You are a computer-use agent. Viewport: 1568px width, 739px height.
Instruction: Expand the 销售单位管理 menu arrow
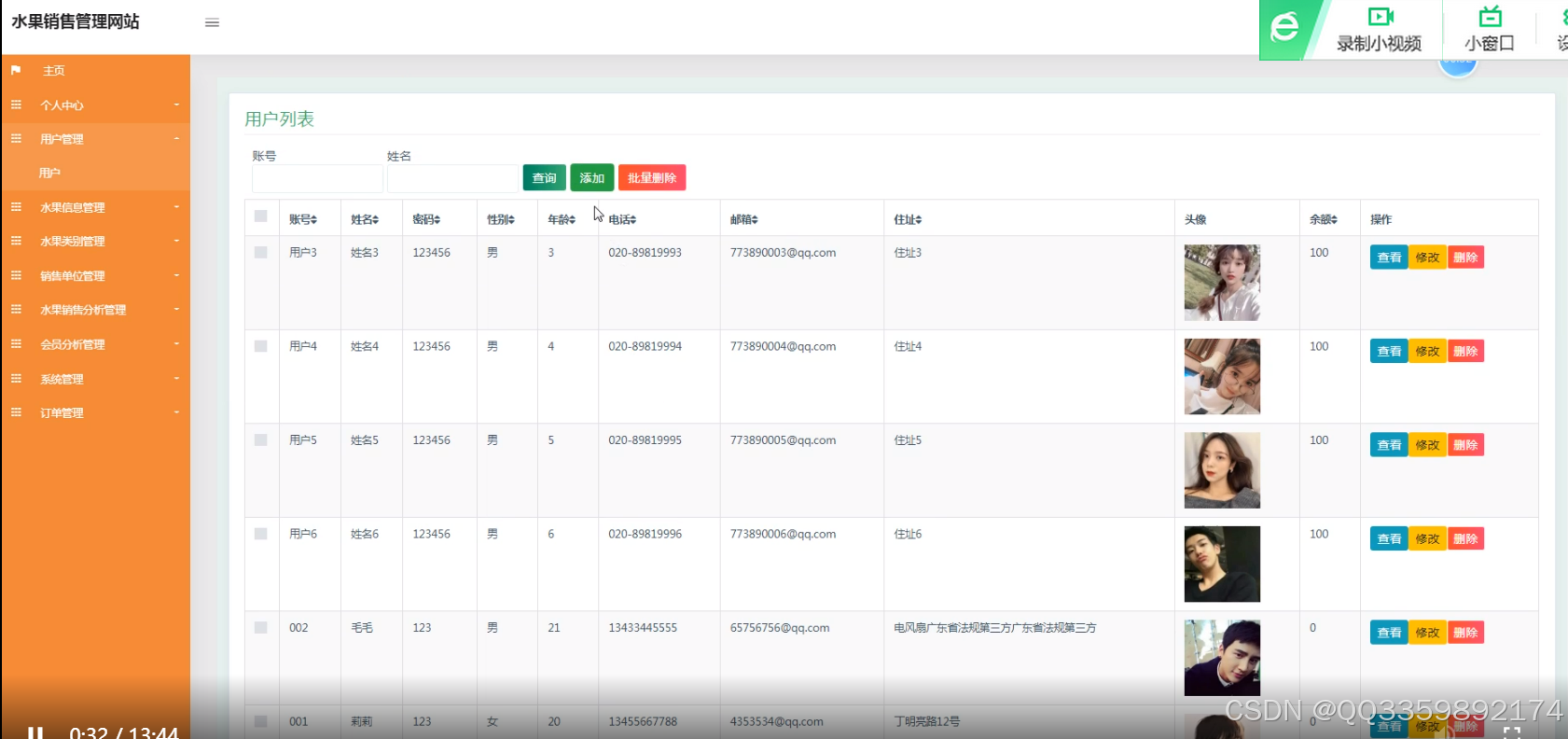point(176,275)
